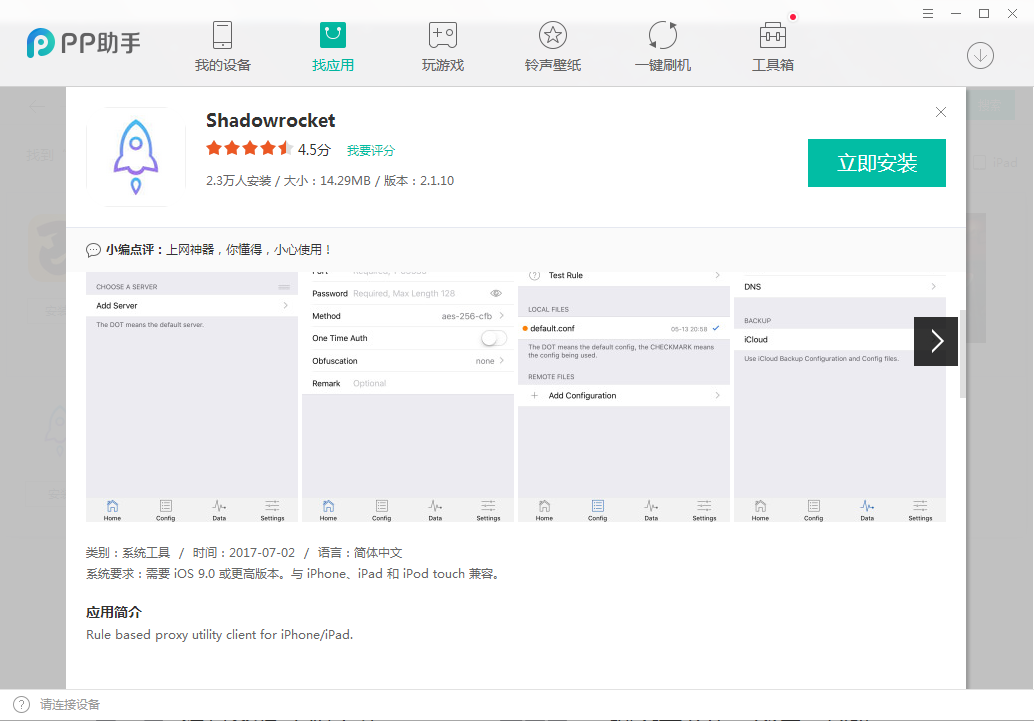Viewport: 1034px width, 721px height.
Task: Click the Rule based proxy description text
Action: [x=220, y=635]
